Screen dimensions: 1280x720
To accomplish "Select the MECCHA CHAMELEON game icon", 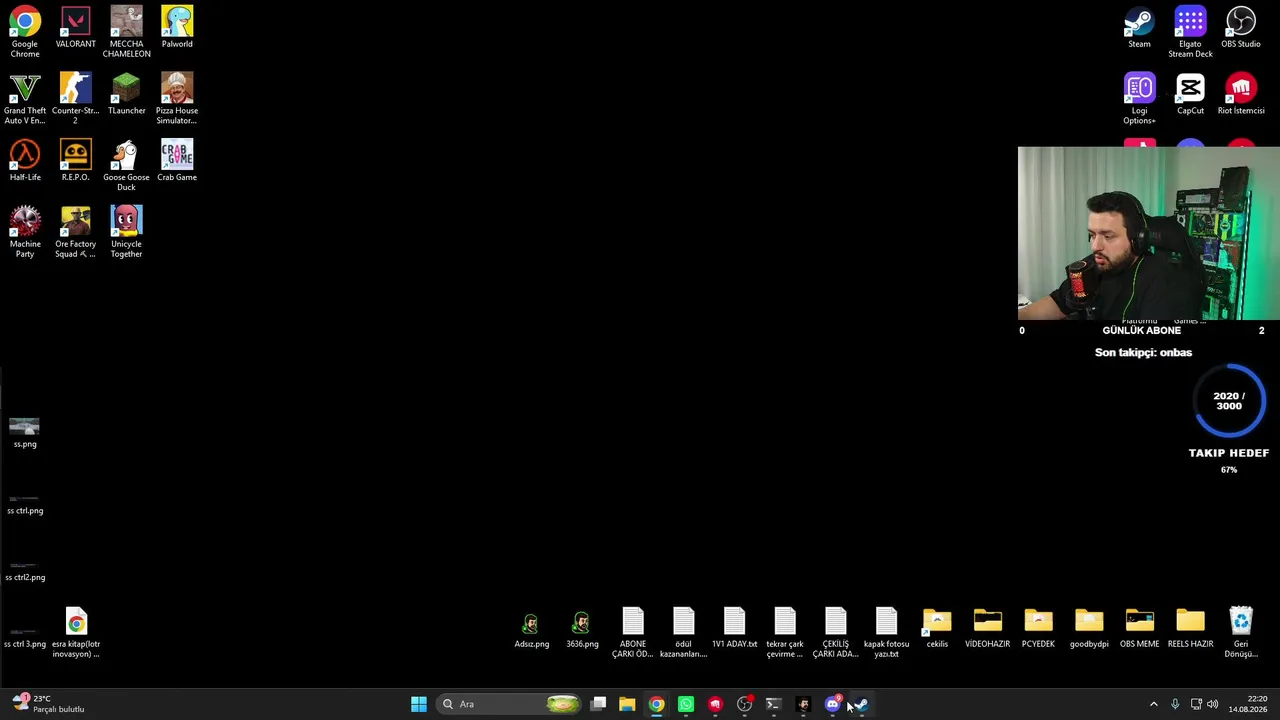I will tap(126, 32).
